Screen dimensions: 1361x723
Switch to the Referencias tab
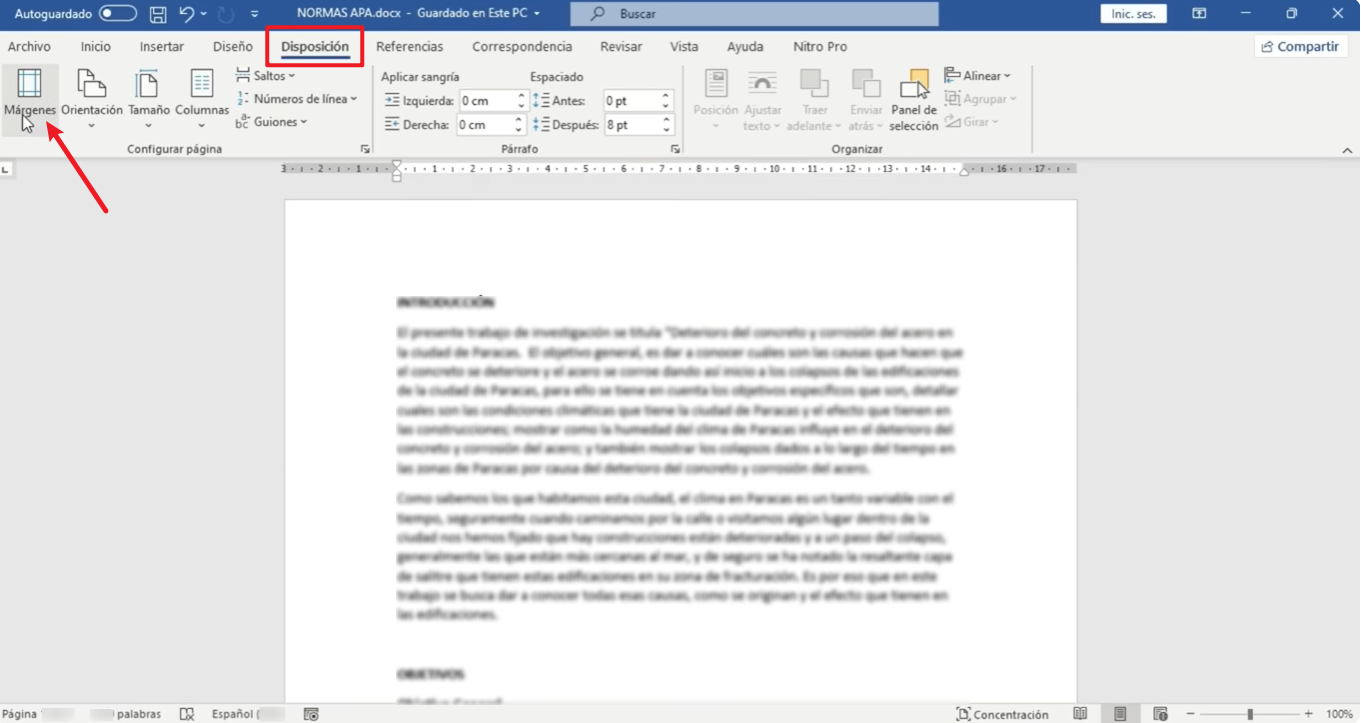point(410,46)
